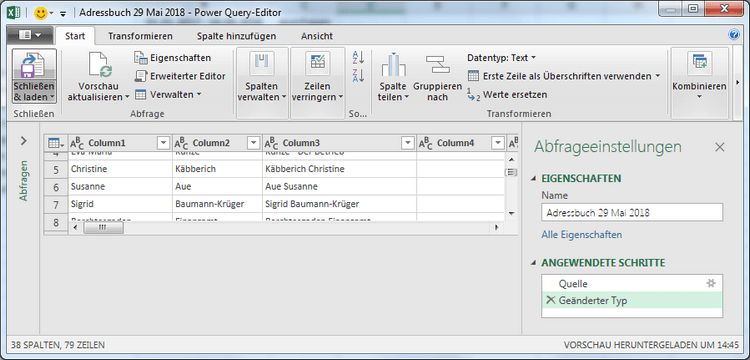Open Column2 filter dropdown

[x=253, y=143]
